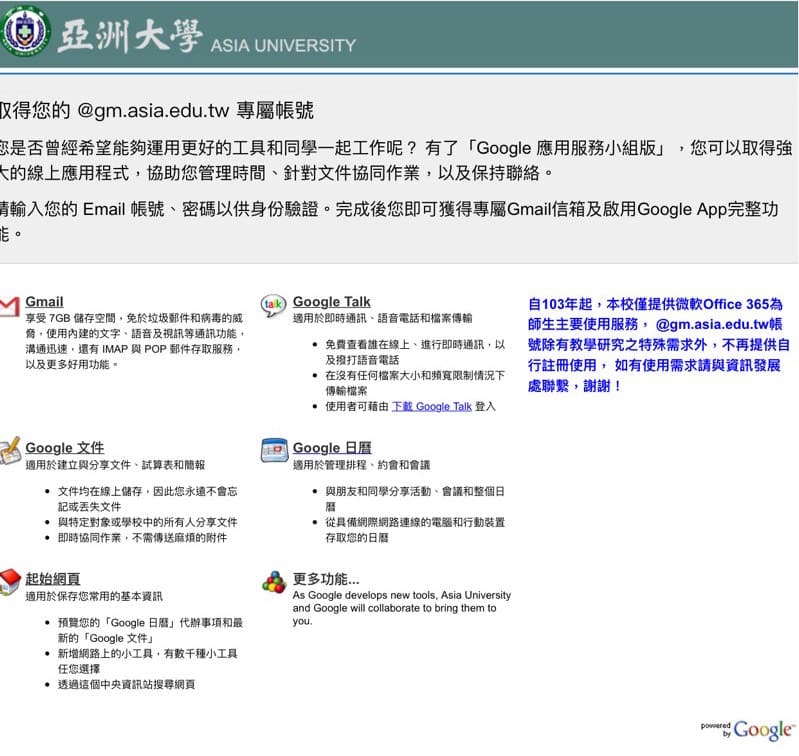The image size is (799, 756).
Task: Click the Google 文件 documents icon
Action: click(10, 450)
